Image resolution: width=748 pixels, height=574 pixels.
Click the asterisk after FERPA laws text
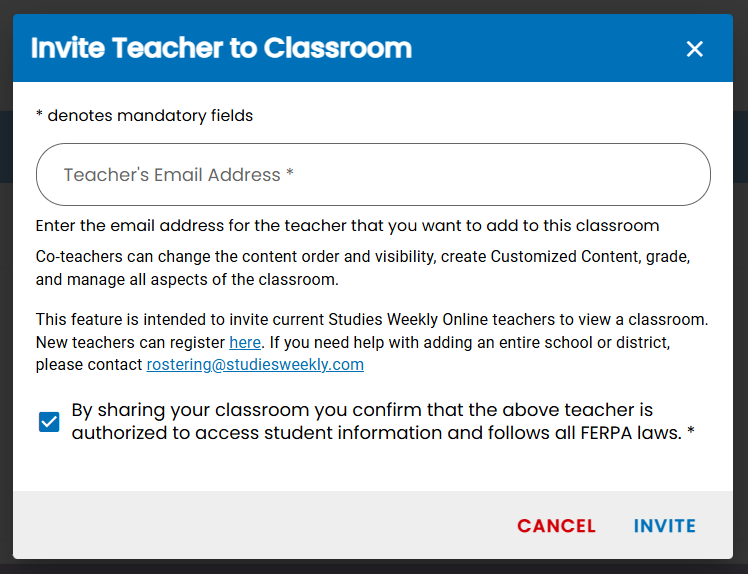[x=691, y=431]
